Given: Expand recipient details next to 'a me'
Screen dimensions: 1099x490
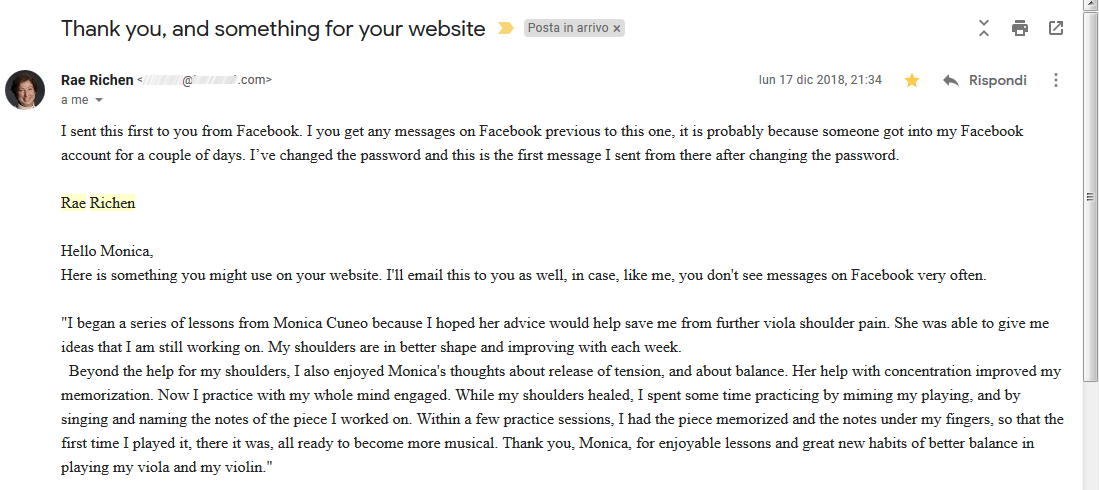Looking at the screenshot, I should [99, 100].
